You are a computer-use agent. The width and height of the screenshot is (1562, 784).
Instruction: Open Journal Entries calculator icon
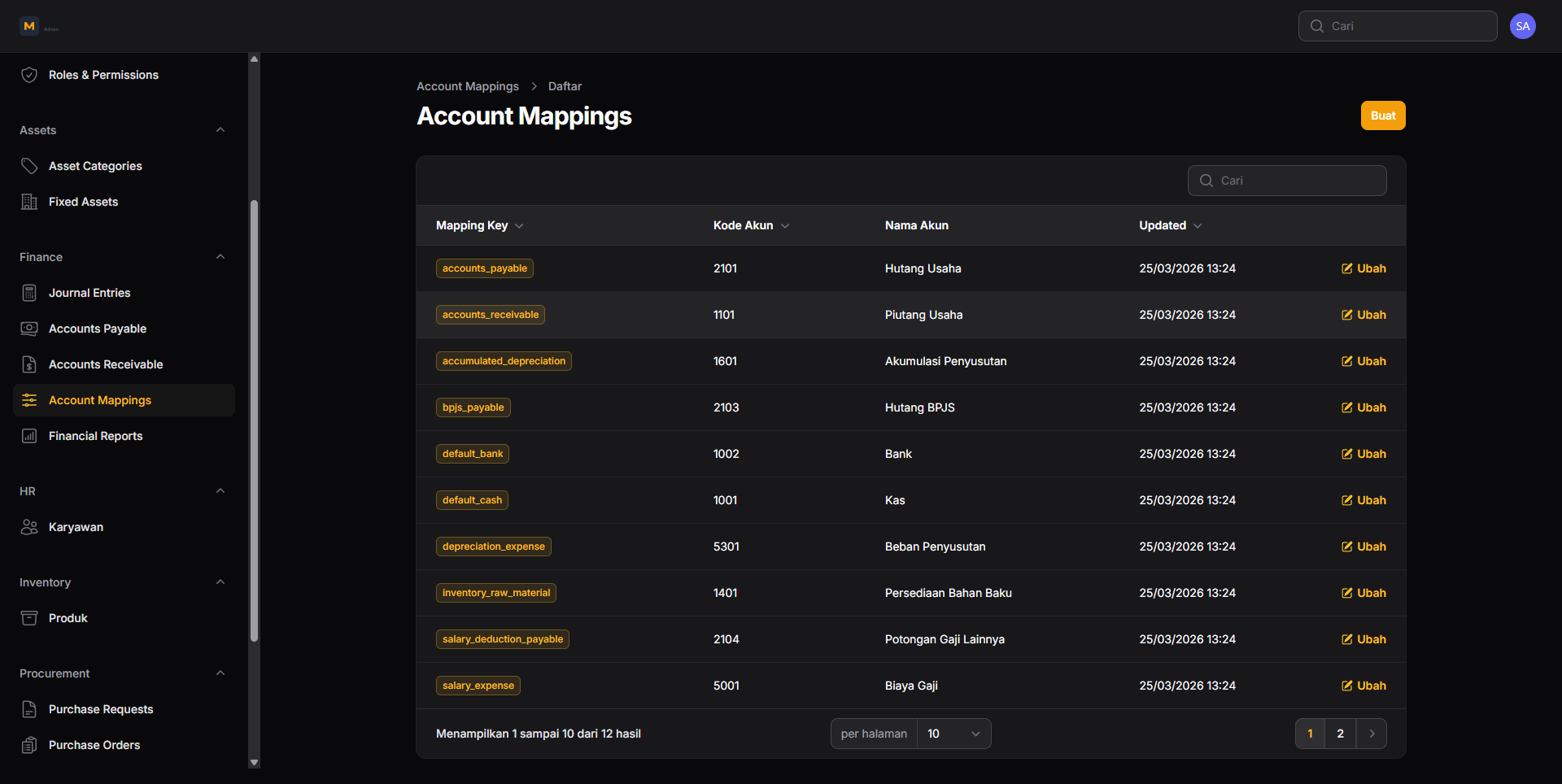point(29,293)
